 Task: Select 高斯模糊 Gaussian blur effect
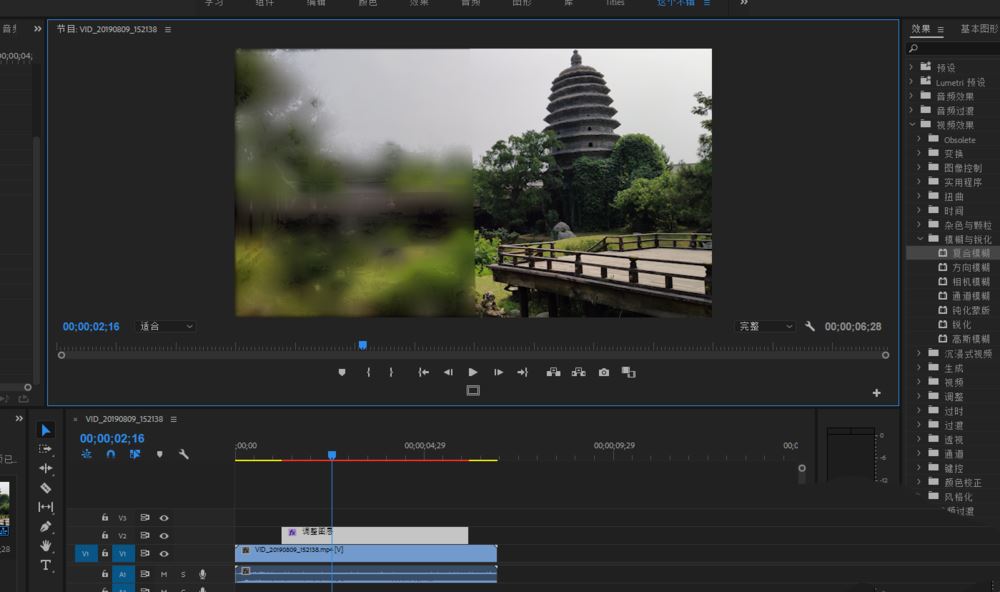pos(970,339)
